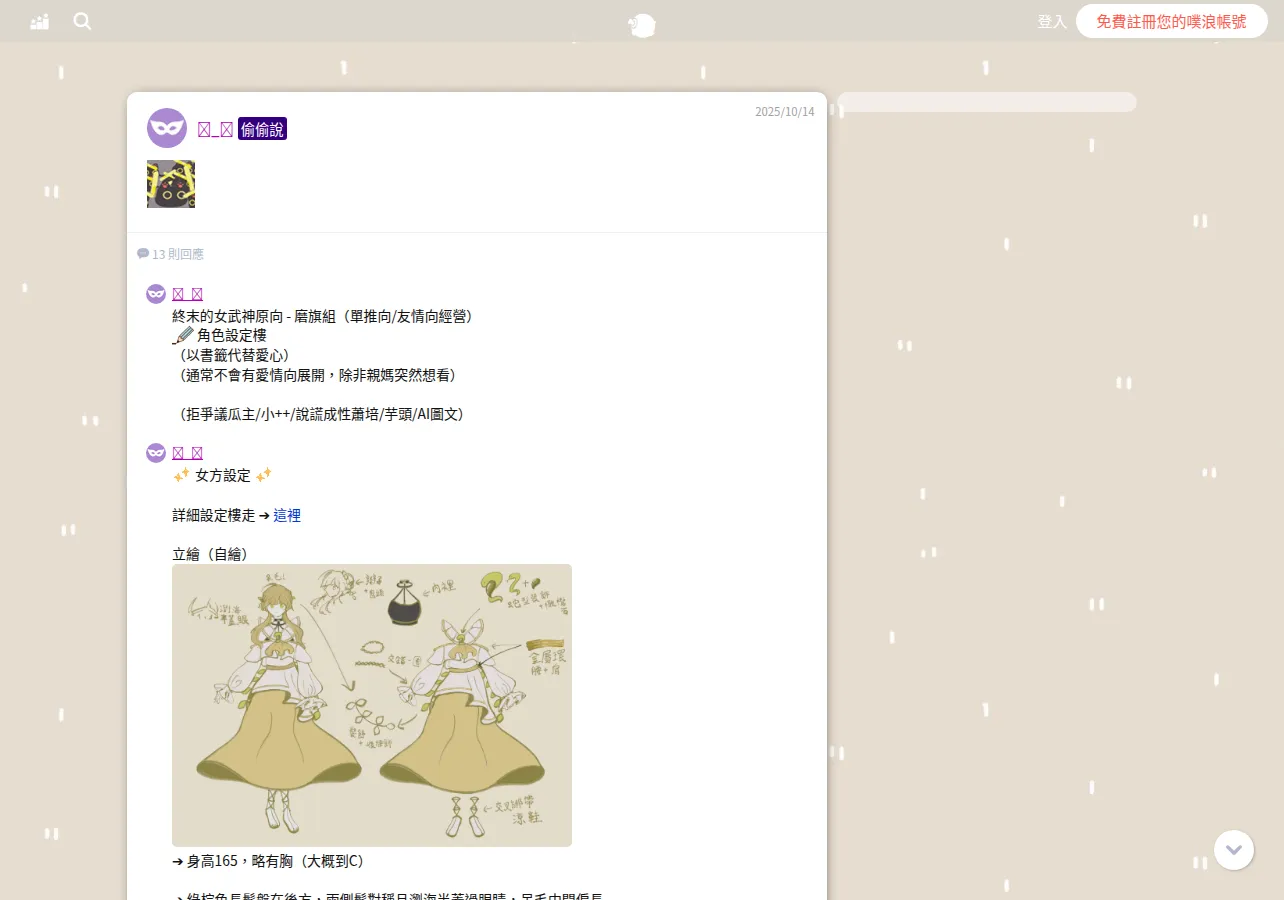
Task: Jump down with the round chevron button
Action: [x=1234, y=850]
